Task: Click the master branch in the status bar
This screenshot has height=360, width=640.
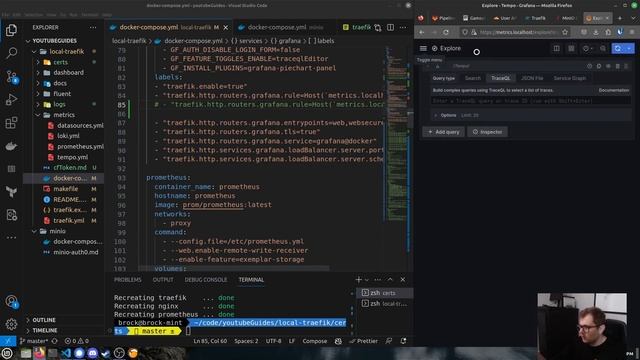Action: pyautogui.click(x=34, y=341)
